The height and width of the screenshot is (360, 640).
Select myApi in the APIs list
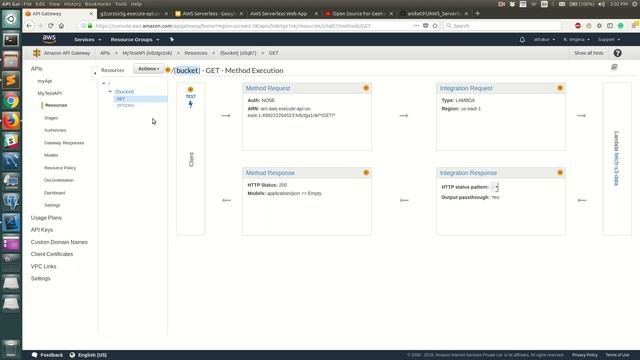[x=44, y=81]
